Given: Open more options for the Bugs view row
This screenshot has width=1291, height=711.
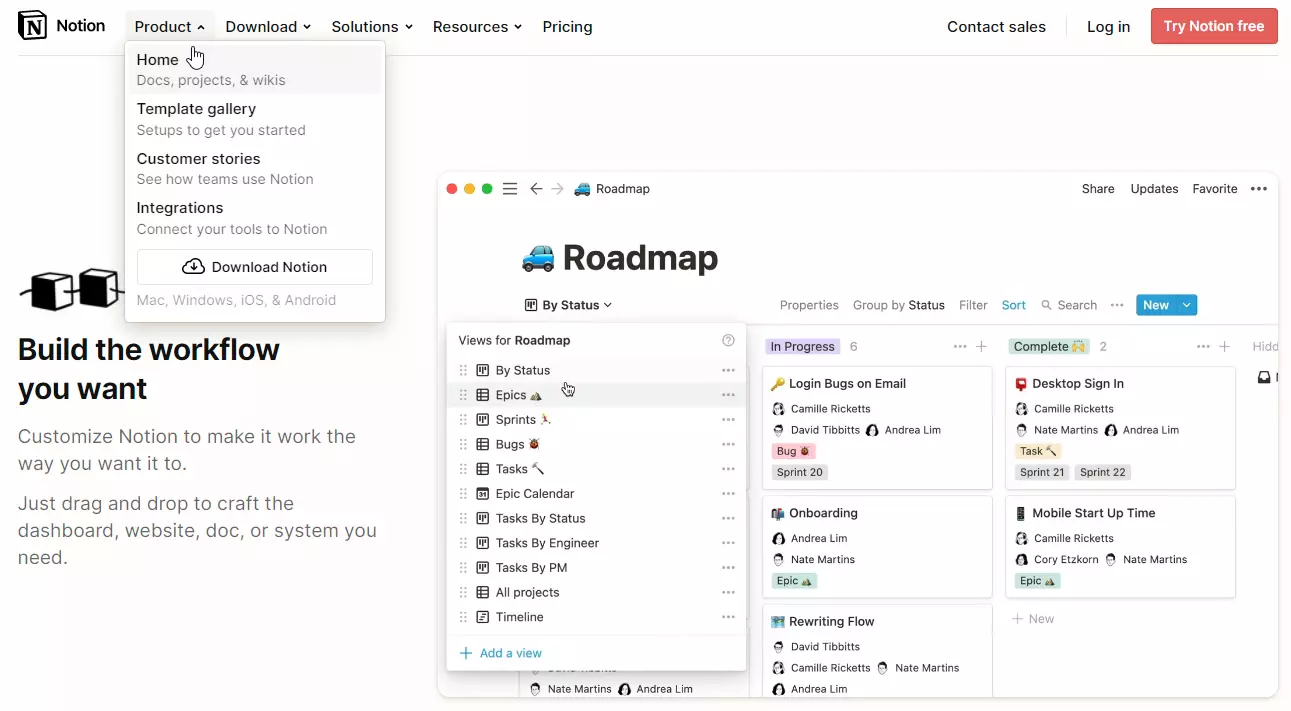Looking at the screenshot, I should pyautogui.click(x=728, y=445).
